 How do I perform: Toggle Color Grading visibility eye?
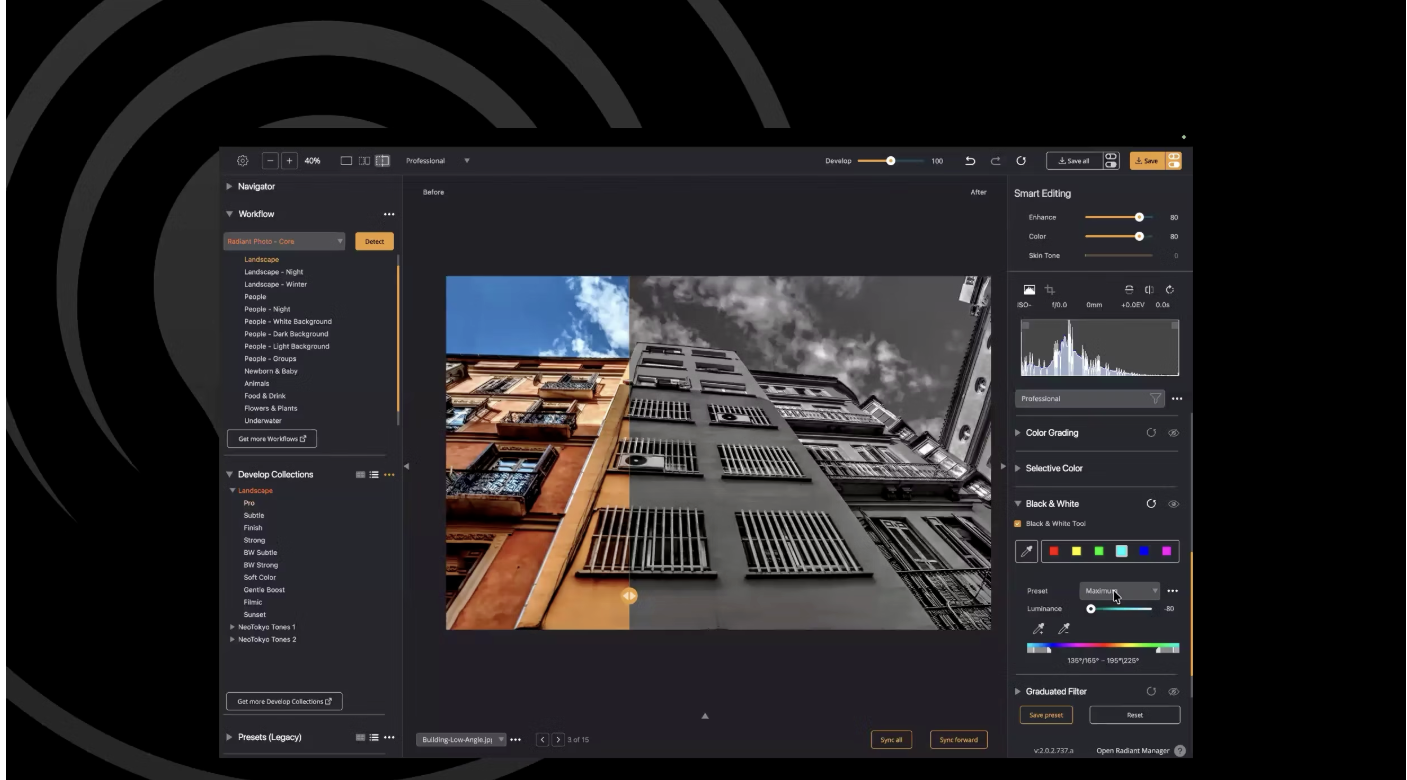point(1173,433)
